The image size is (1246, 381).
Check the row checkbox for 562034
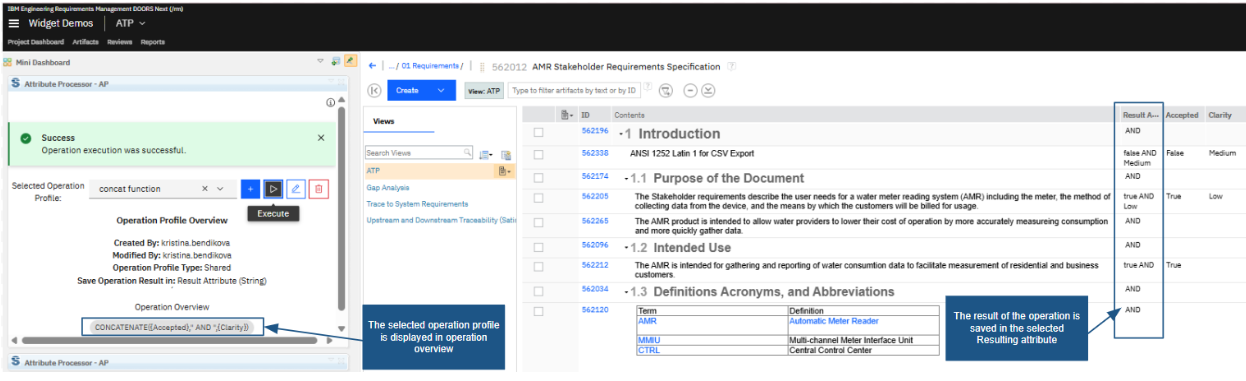[539, 290]
